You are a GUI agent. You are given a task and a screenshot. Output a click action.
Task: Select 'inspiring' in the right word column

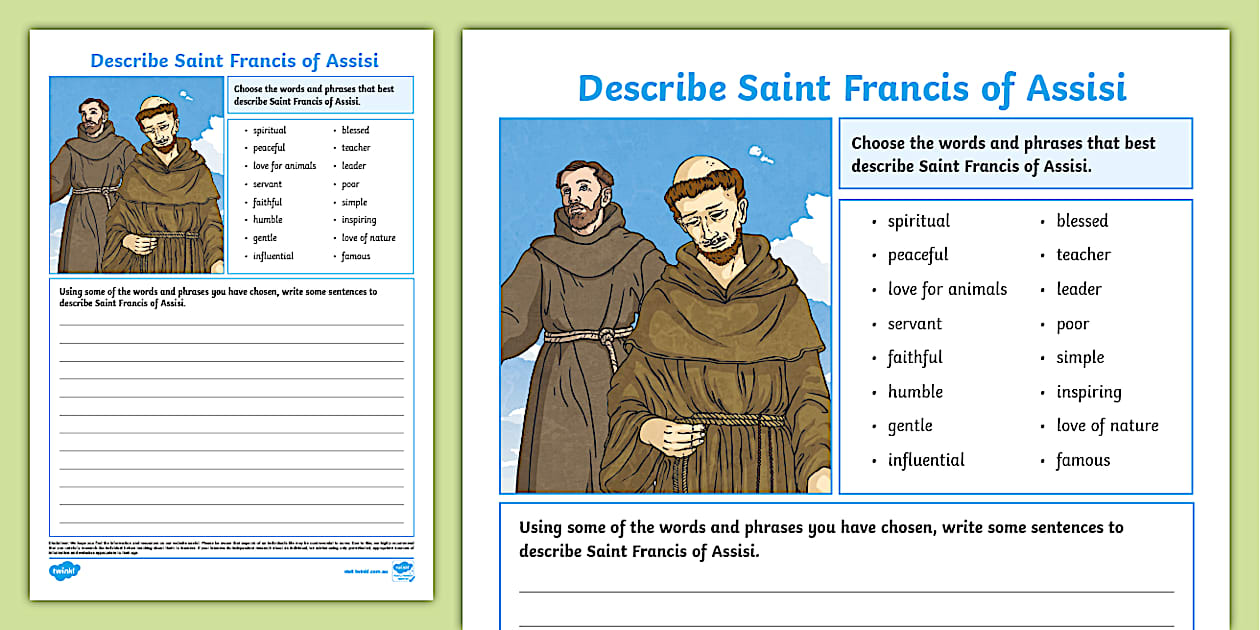(x=1089, y=391)
